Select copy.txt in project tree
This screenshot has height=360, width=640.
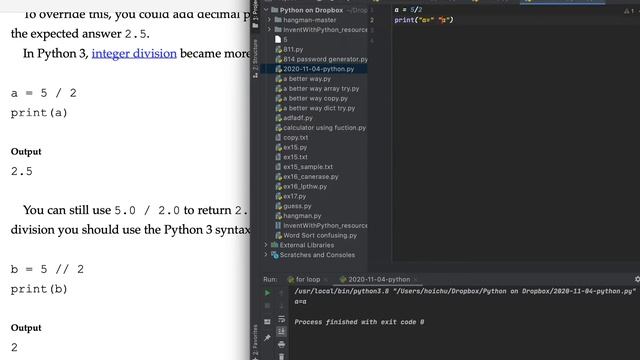pos(292,138)
